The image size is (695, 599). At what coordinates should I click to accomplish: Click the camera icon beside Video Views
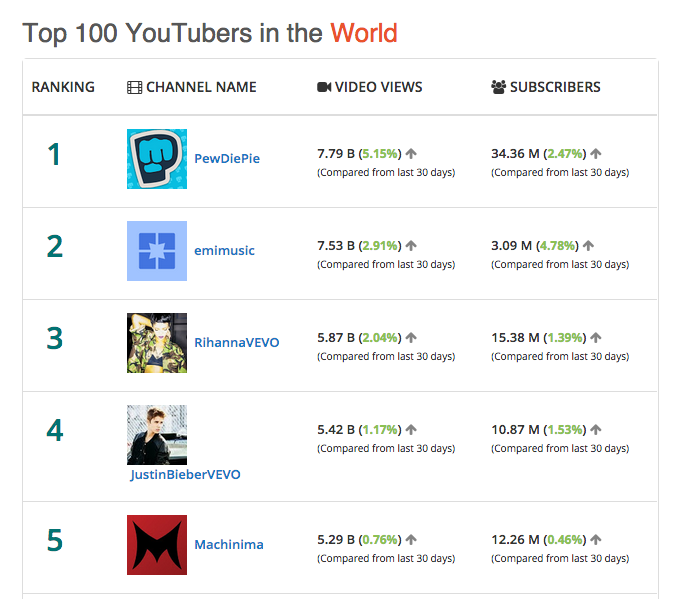point(323,87)
